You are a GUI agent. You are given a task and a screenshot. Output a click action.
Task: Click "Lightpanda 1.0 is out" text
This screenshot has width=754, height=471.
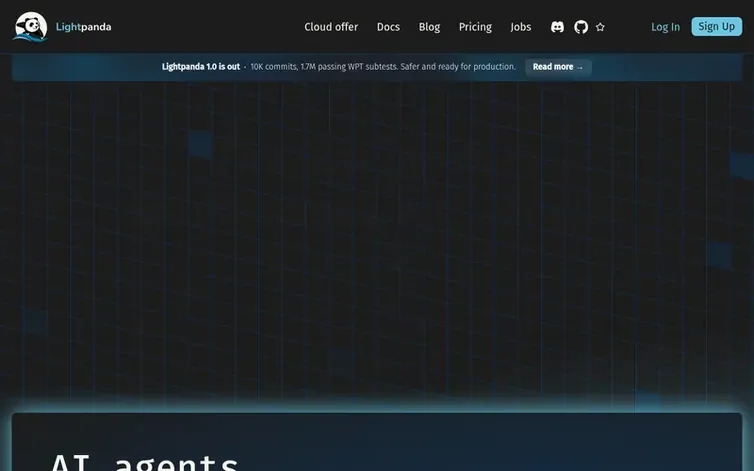(x=201, y=67)
